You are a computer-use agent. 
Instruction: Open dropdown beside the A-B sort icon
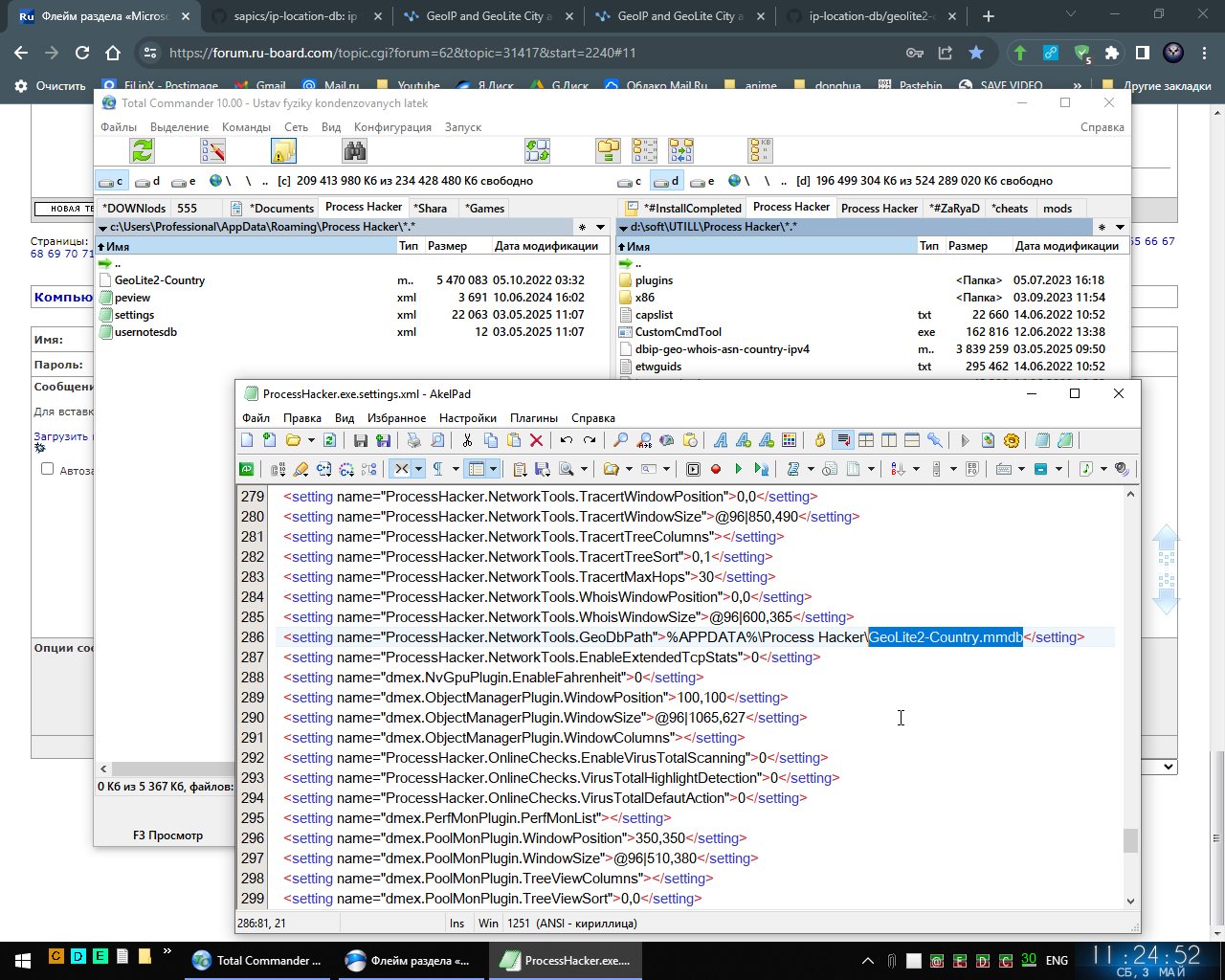pyautogui.click(x=916, y=469)
